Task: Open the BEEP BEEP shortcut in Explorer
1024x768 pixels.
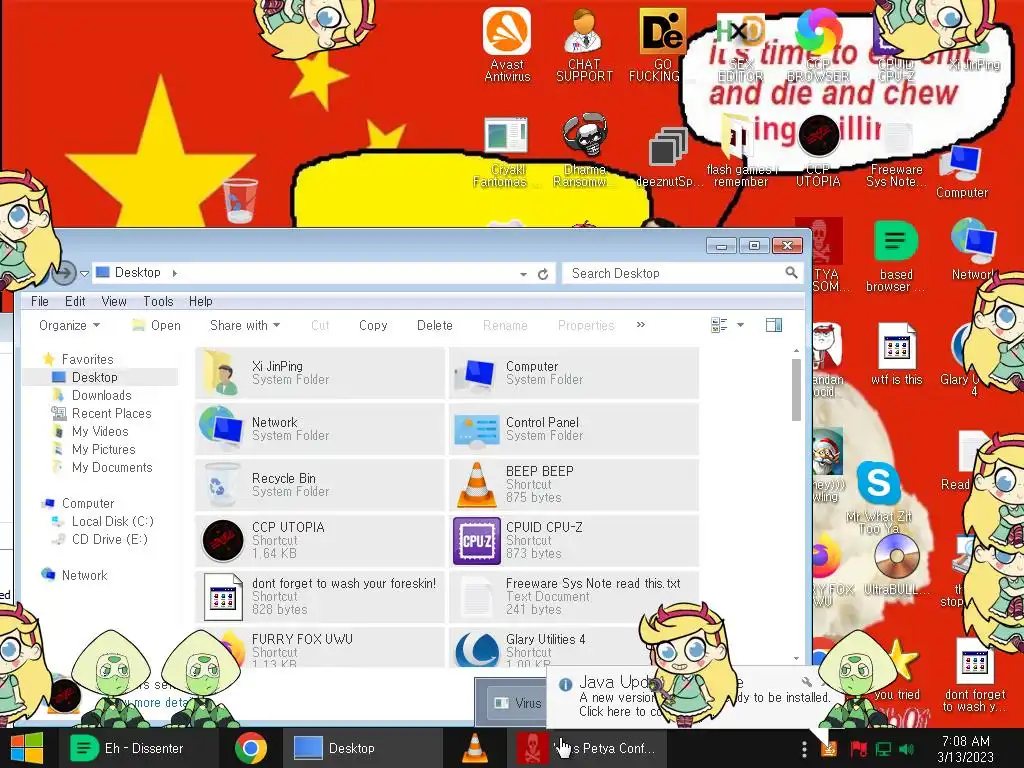Action: 573,484
